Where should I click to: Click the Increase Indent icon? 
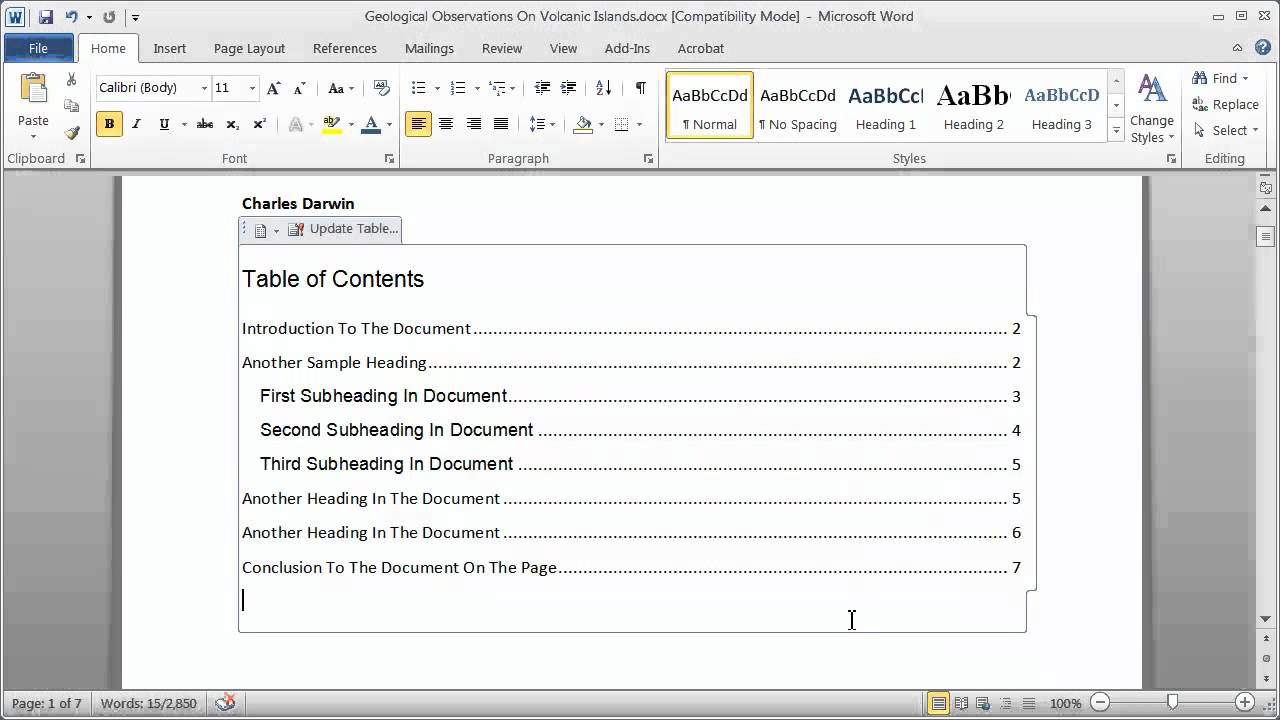pyautogui.click(x=569, y=88)
